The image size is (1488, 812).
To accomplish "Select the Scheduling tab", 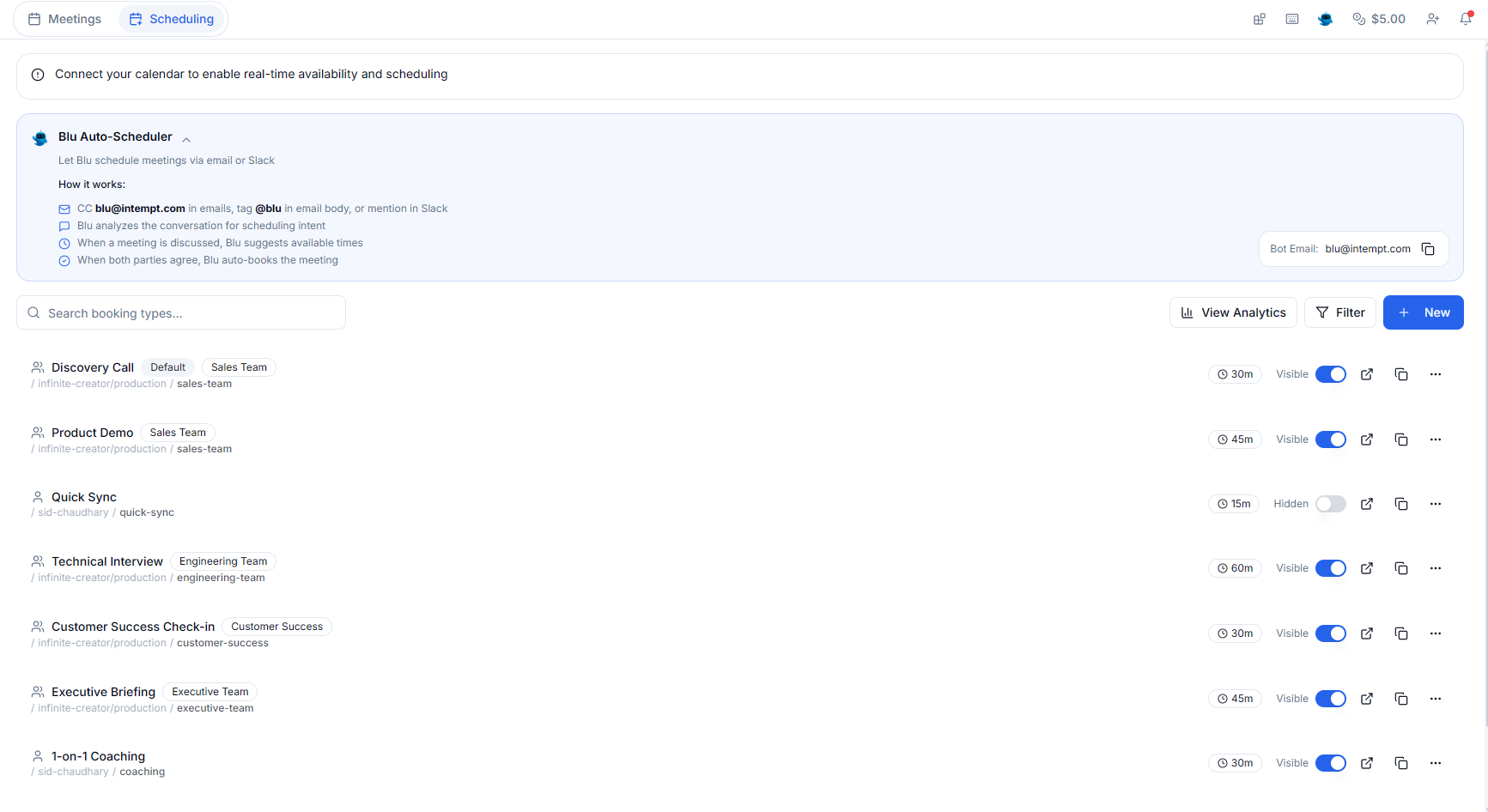I will coord(171,18).
